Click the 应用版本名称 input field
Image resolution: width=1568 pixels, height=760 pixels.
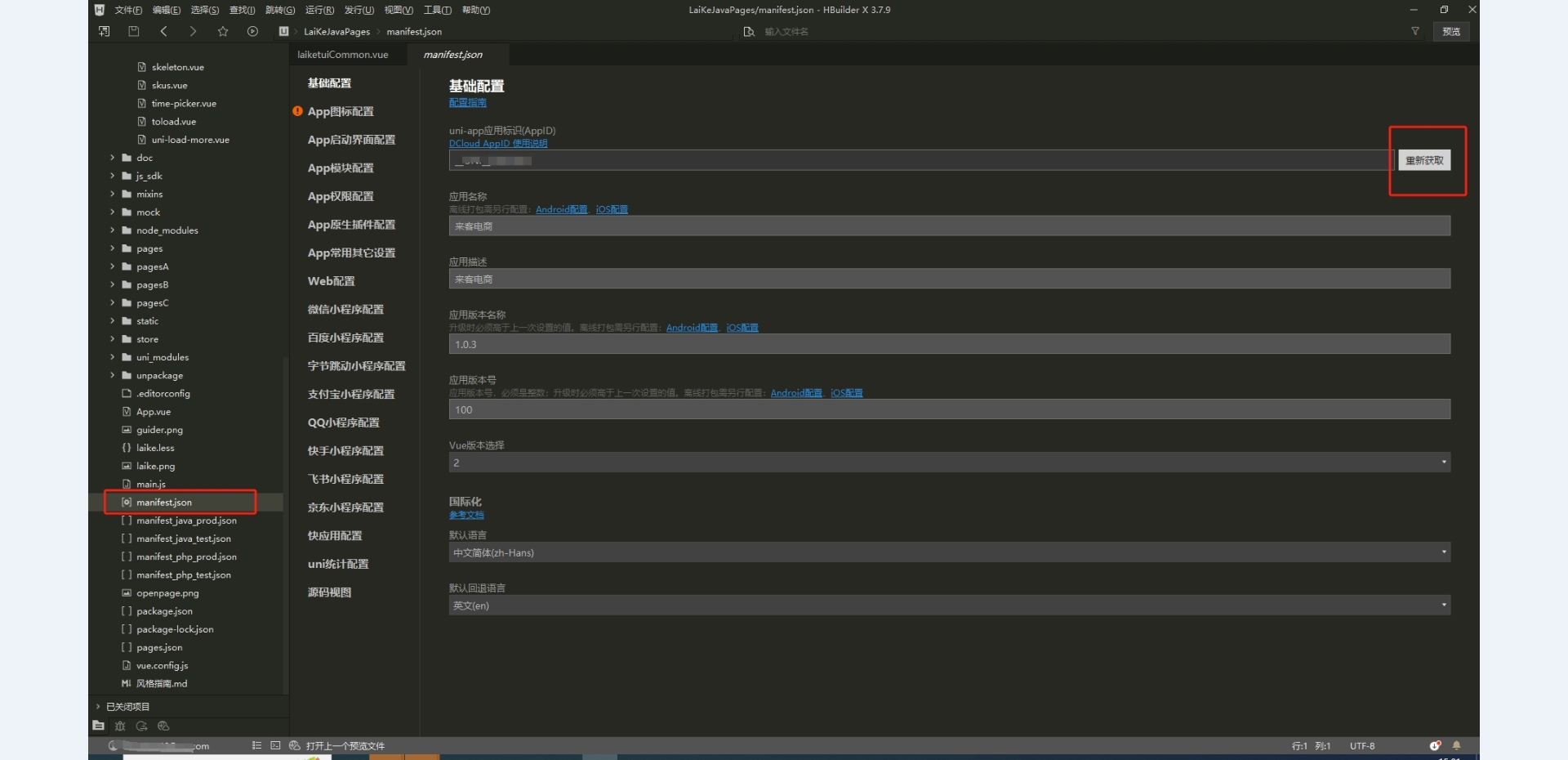click(949, 345)
